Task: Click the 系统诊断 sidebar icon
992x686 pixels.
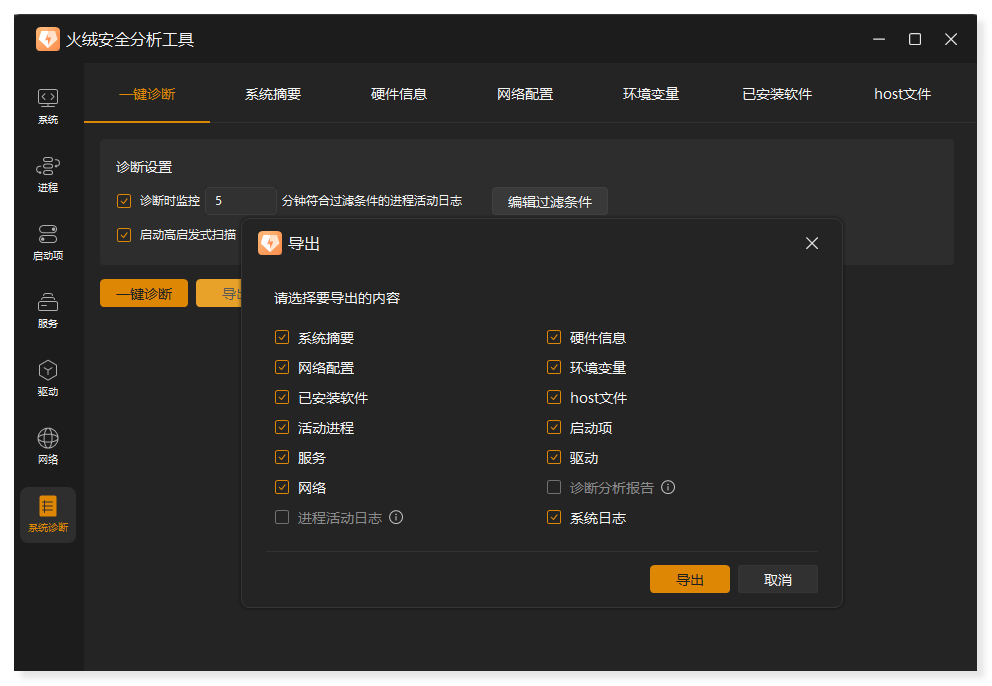Action: (48, 507)
